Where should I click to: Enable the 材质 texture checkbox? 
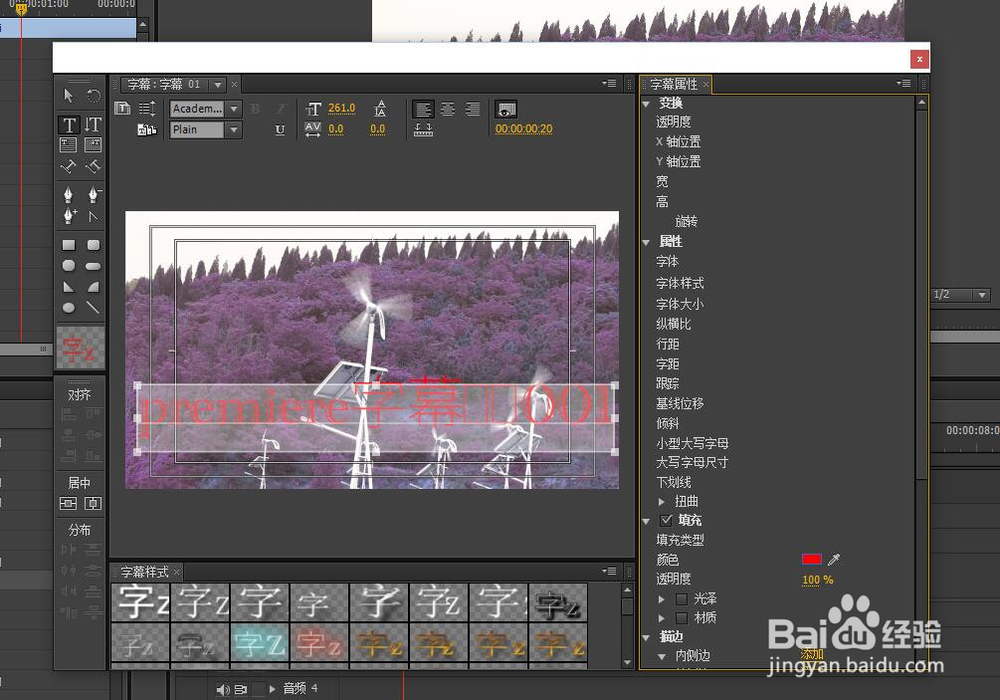681,618
